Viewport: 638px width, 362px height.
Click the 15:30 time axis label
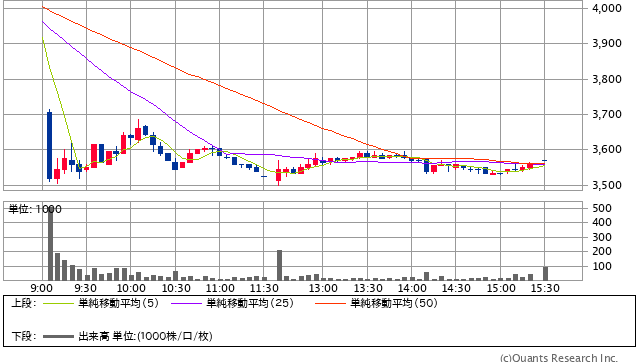(x=545, y=288)
